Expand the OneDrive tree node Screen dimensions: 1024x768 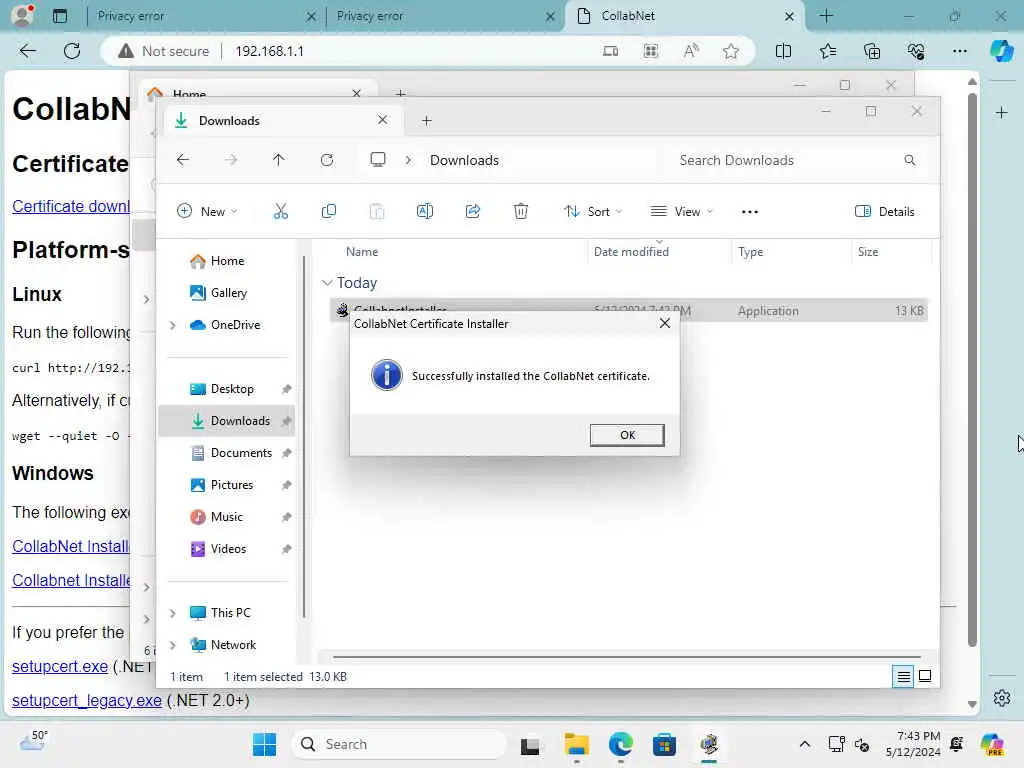click(172, 325)
